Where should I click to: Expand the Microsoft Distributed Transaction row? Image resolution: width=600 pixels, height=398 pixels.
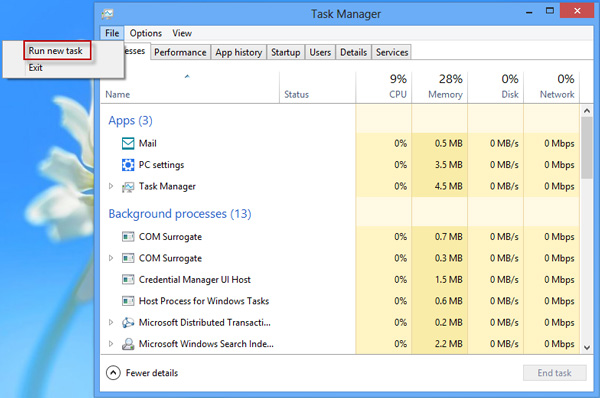click(x=111, y=323)
